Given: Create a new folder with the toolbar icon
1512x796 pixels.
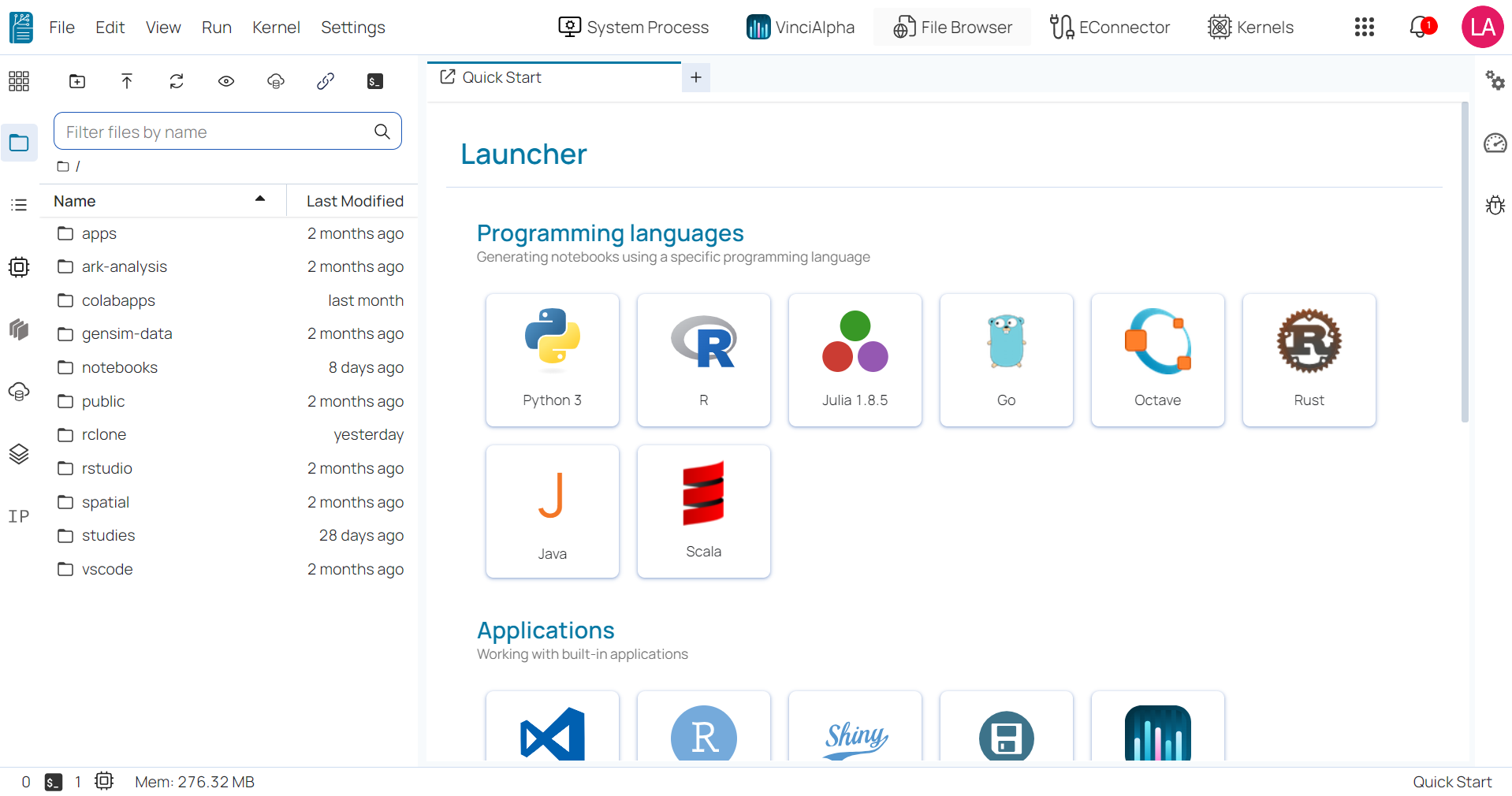Looking at the screenshot, I should pos(77,81).
